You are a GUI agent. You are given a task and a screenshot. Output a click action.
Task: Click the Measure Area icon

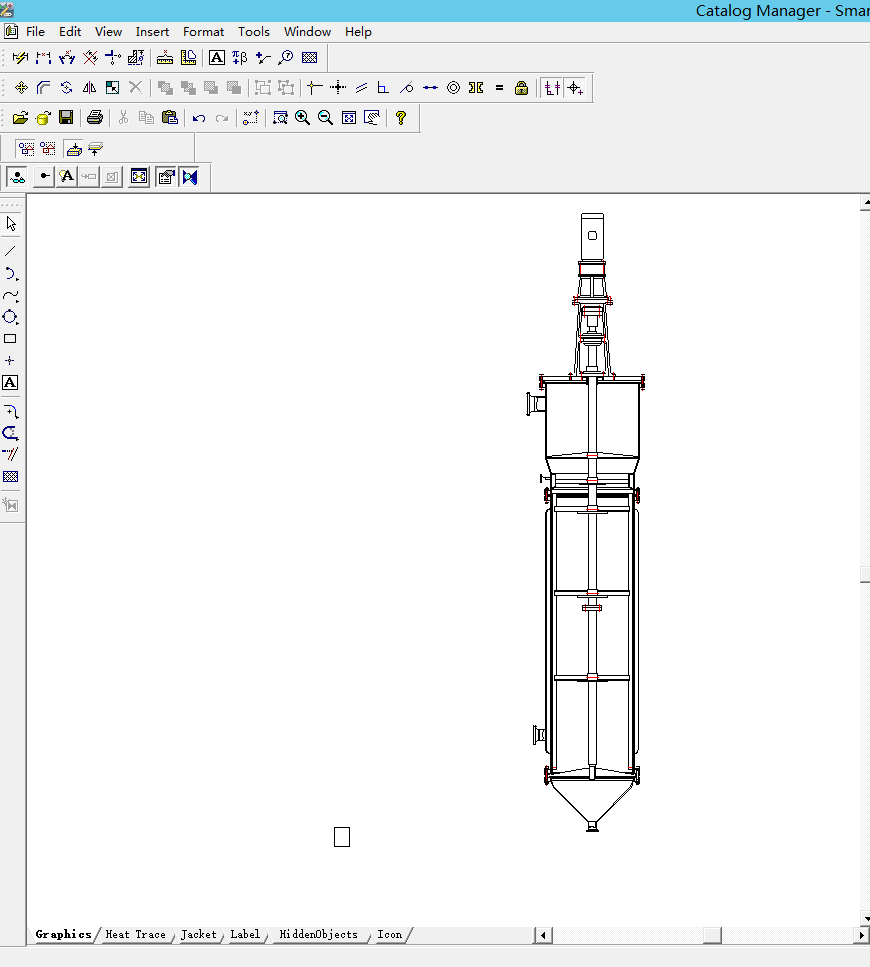(x=188, y=57)
